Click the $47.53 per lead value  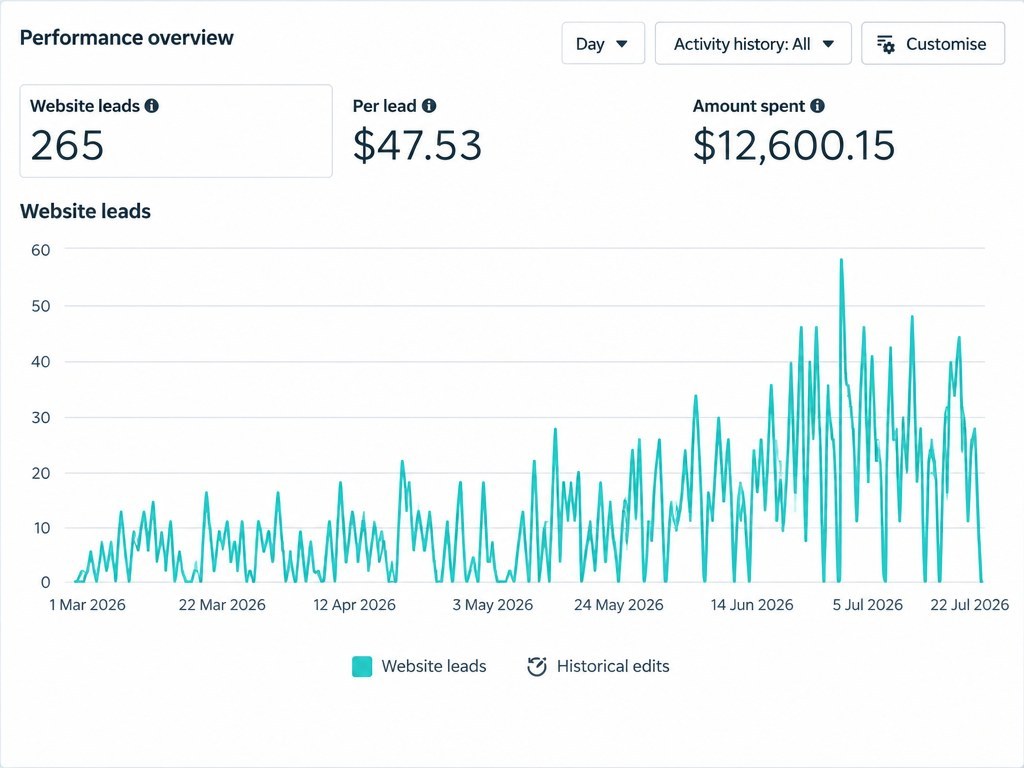point(417,145)
